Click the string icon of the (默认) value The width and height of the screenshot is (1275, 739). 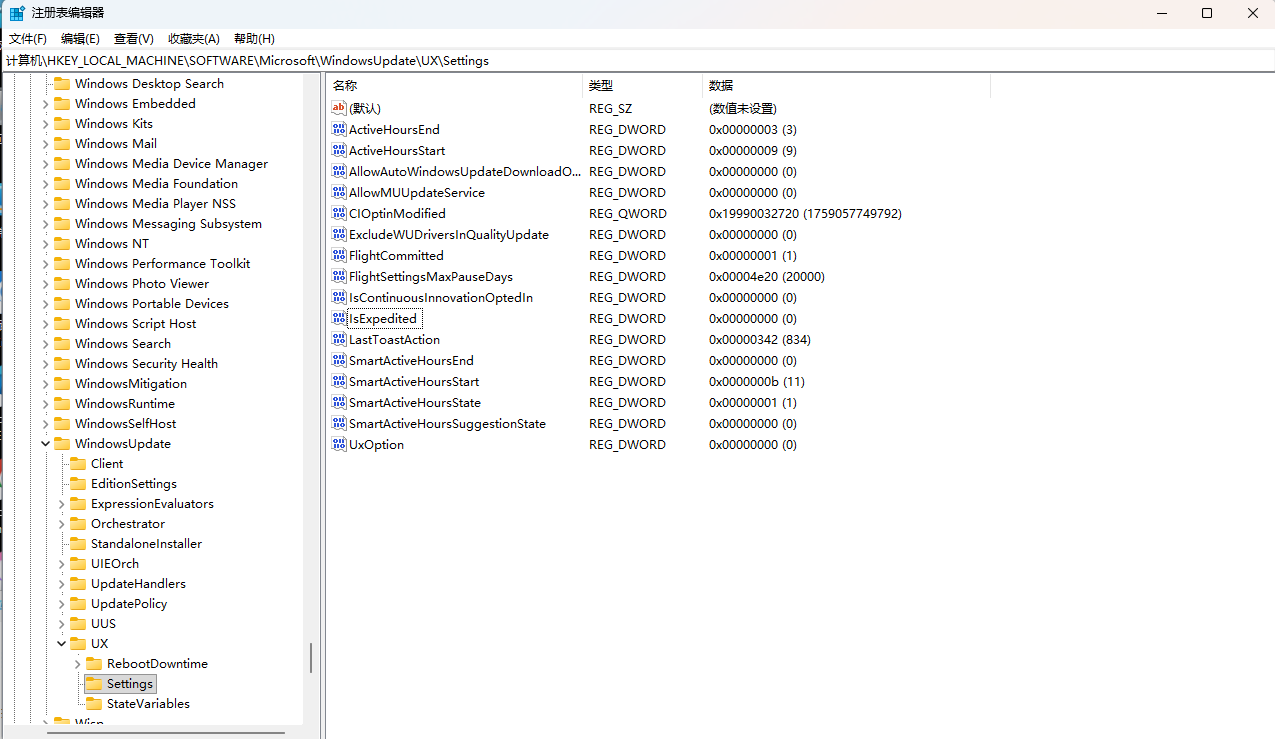(x=338, y=108)
